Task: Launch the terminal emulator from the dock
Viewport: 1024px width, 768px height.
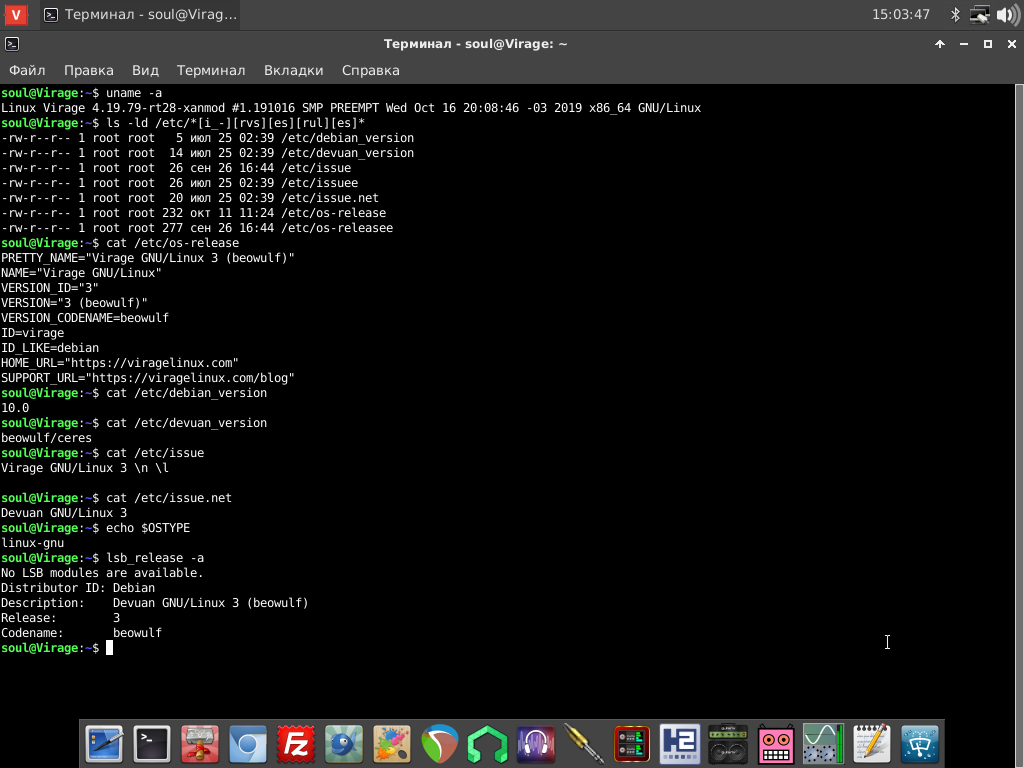Action: 152,744
